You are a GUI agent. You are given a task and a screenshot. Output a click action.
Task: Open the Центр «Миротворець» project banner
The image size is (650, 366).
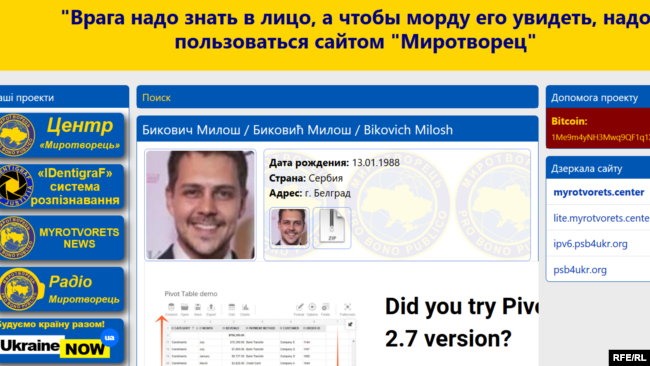62,135
